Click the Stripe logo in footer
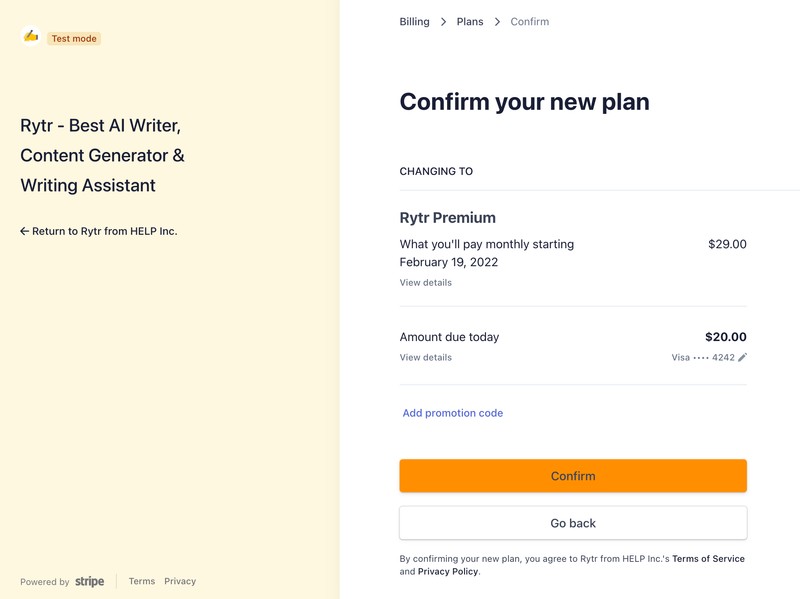Viewport: 800px width, 599px height. (x=89, y=581)
